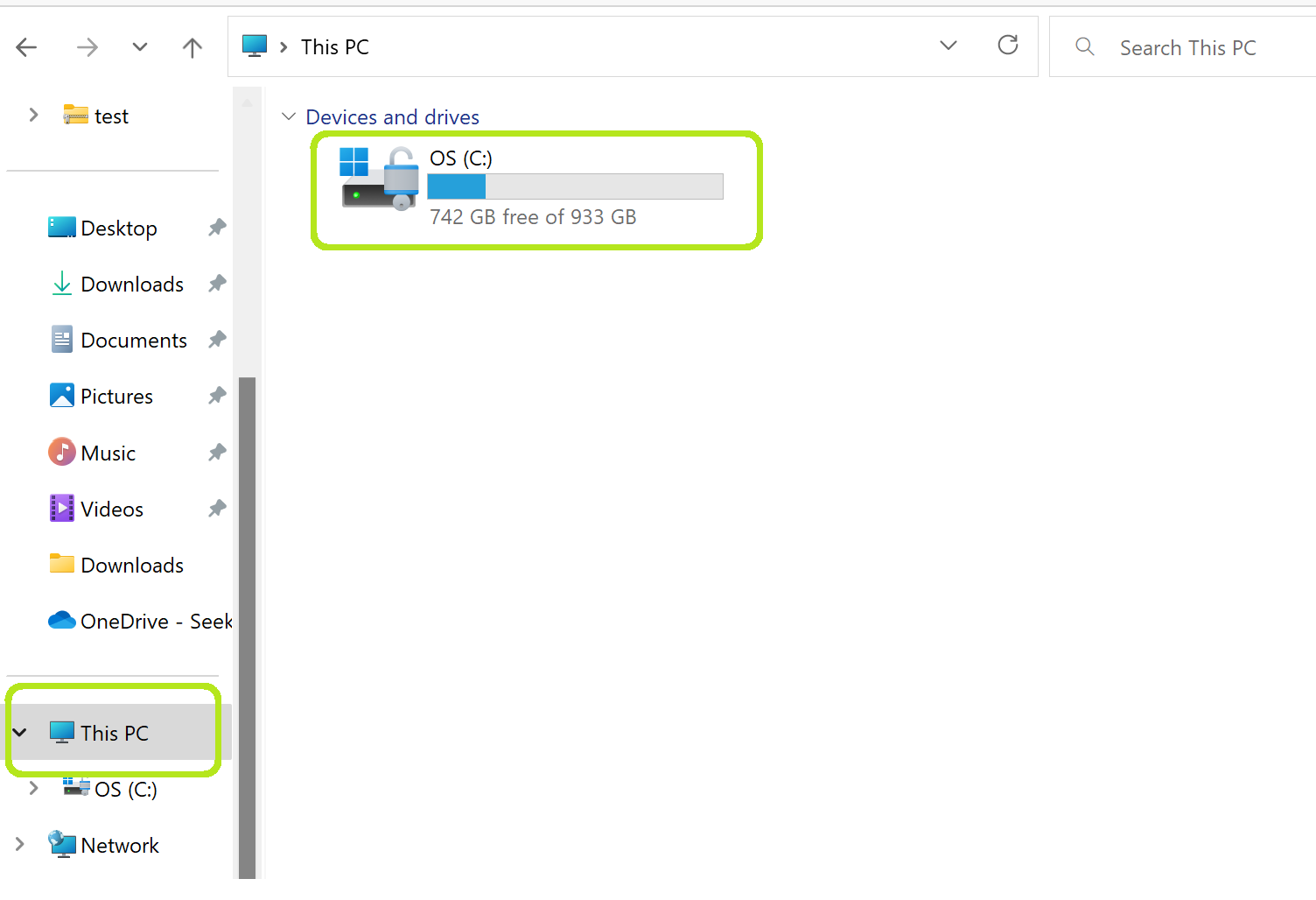Viewport: 1316px width, 900px height.
Task: Click the OS (C:) storage usage bar
Action: click(x=575, y=186)
